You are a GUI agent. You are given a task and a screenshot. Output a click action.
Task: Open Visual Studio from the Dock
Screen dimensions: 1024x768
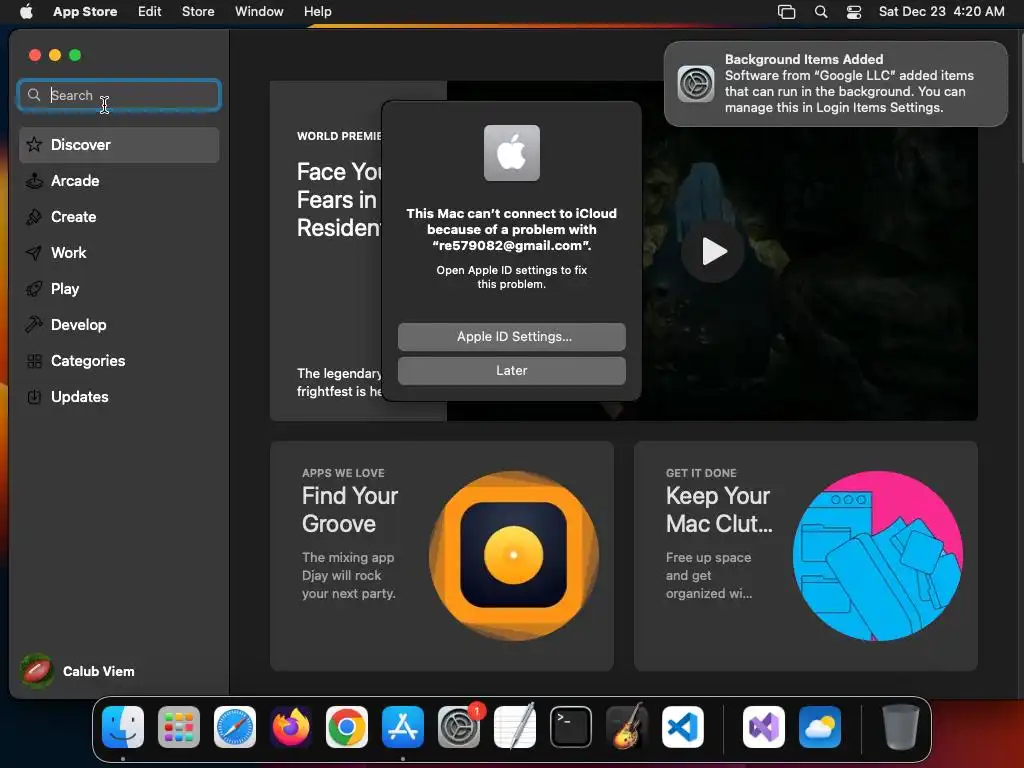tap(763, 727)
